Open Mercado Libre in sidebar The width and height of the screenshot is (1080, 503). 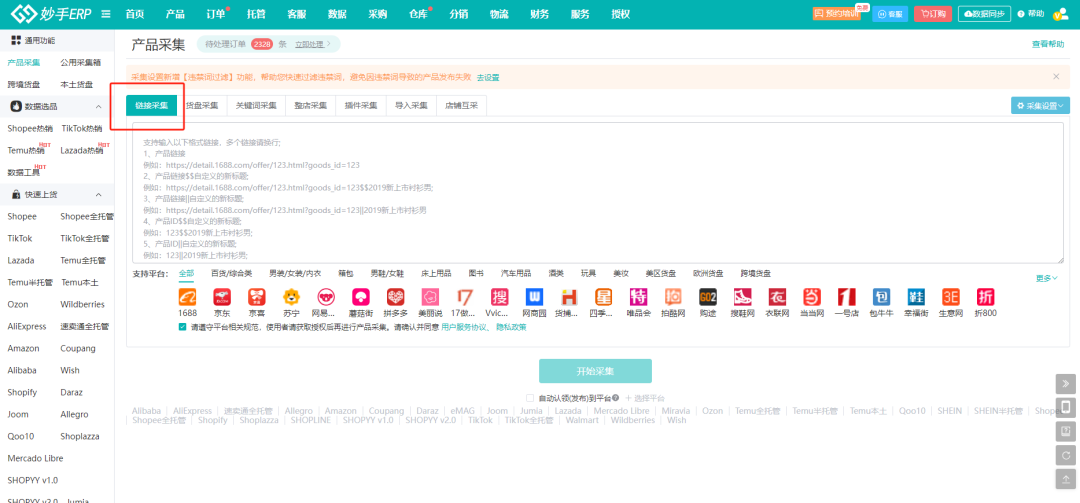(35, 458)
